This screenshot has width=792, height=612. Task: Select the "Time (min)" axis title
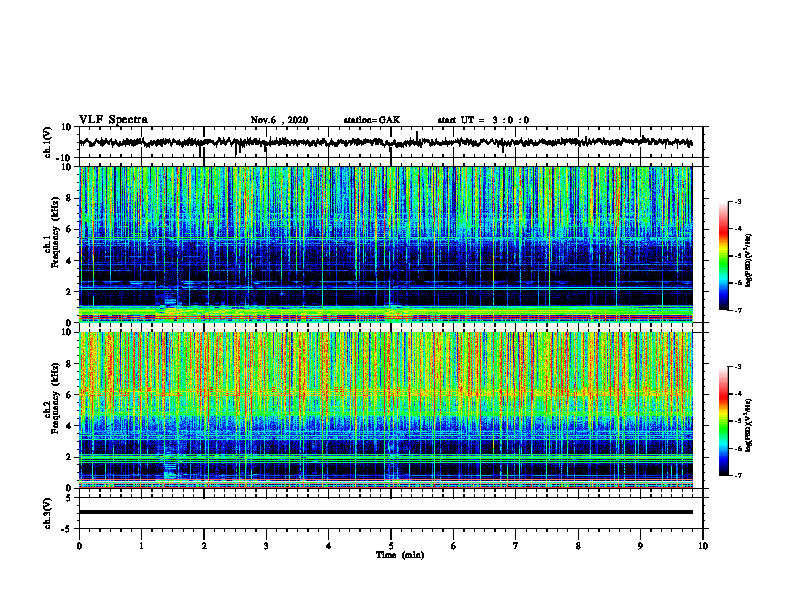tap(400, 555)
